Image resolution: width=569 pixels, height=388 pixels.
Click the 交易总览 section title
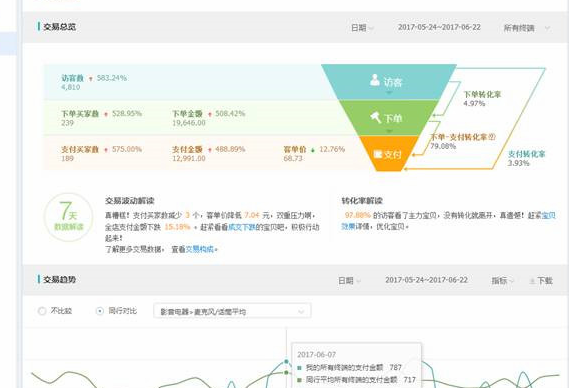click(60, 26)
